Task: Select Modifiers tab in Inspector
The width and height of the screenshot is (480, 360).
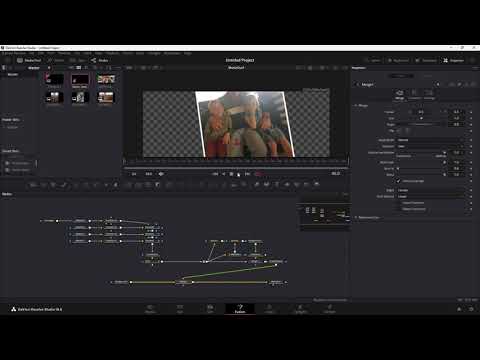Action: pos(428,76)
